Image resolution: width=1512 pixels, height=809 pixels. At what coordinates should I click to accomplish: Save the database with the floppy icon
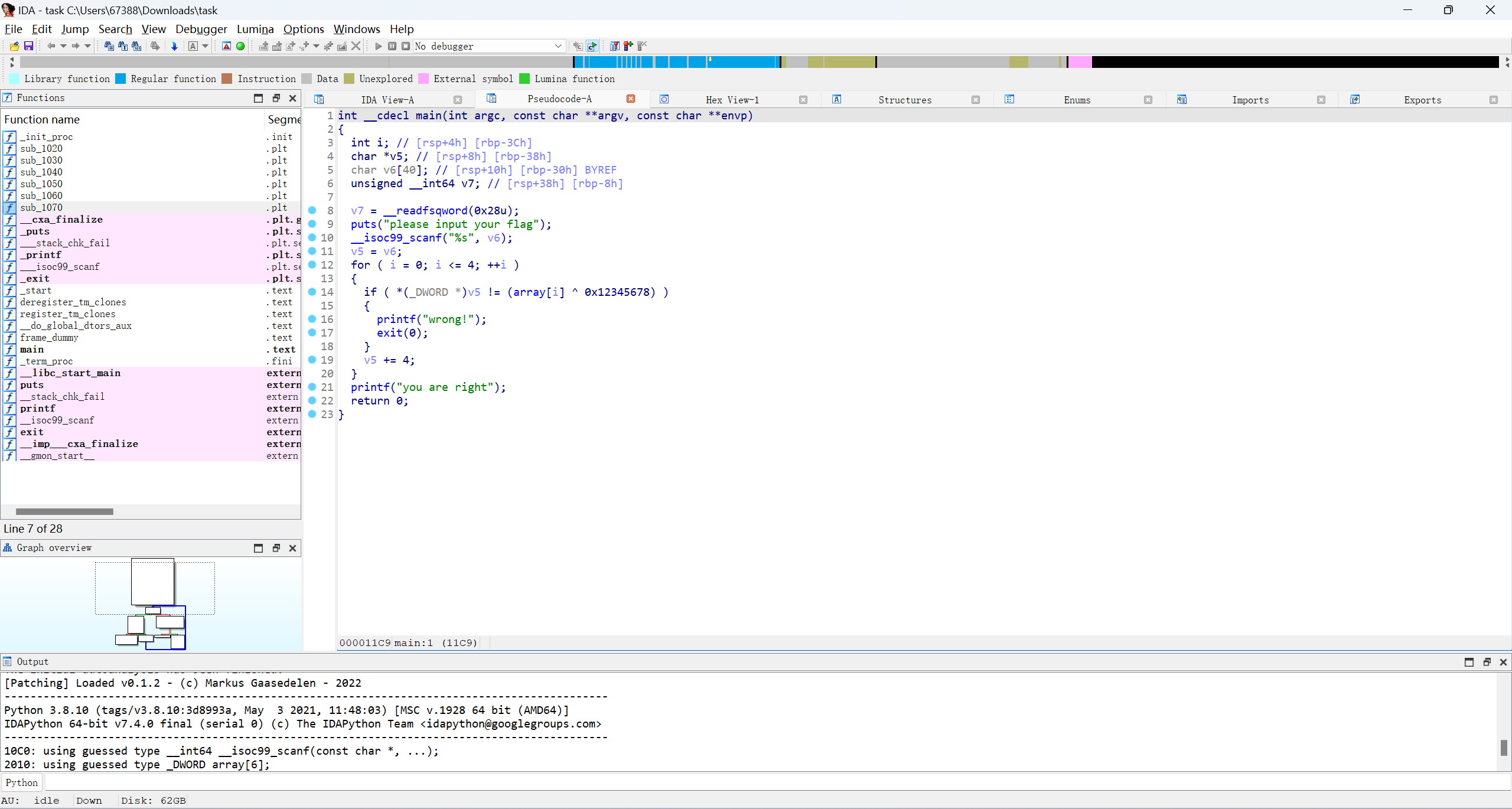tap(28, 46)
